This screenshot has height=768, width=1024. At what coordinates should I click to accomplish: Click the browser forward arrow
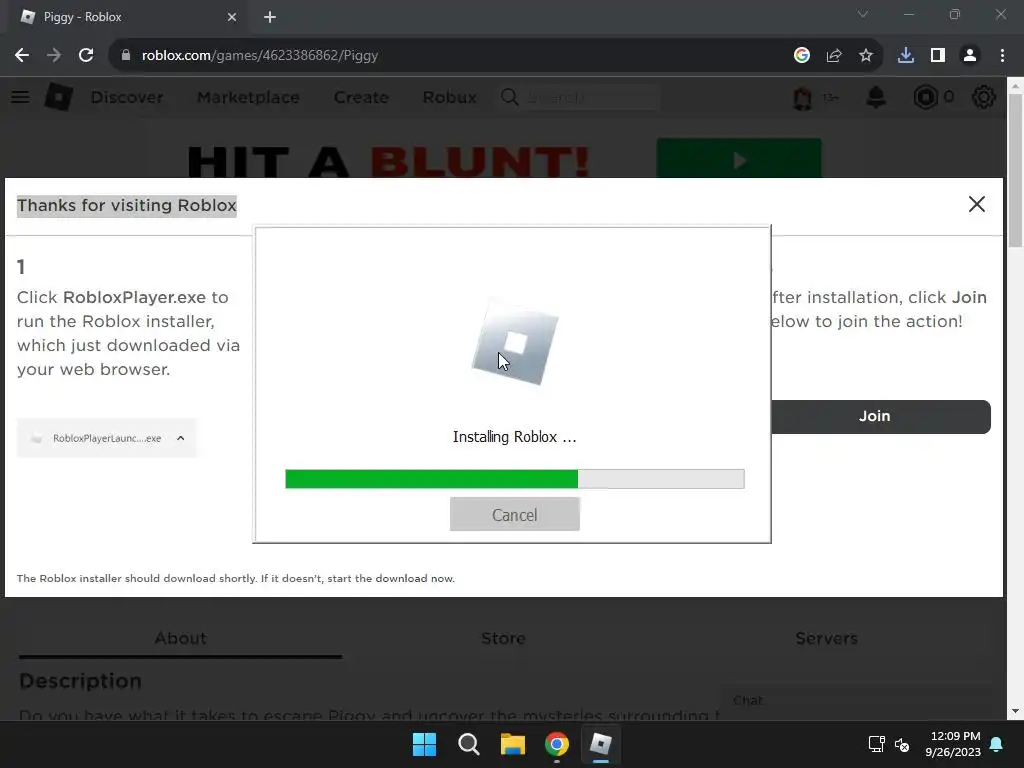pyautogui.click(x=54, y=56)
